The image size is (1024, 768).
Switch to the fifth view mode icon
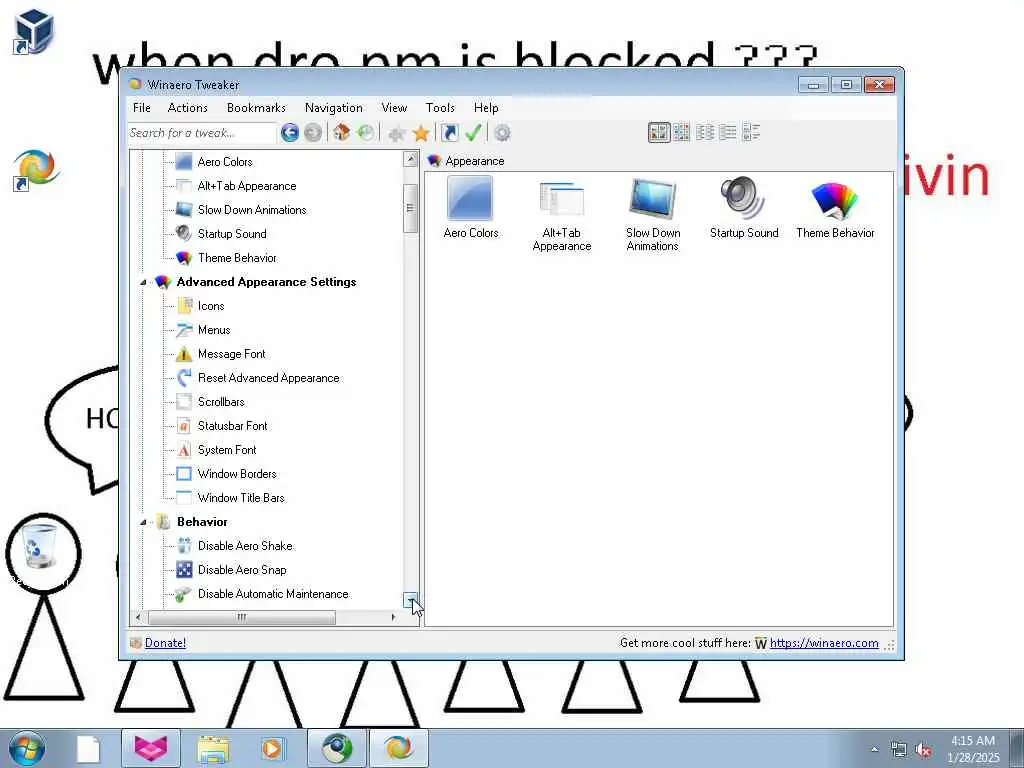point(751,133)
